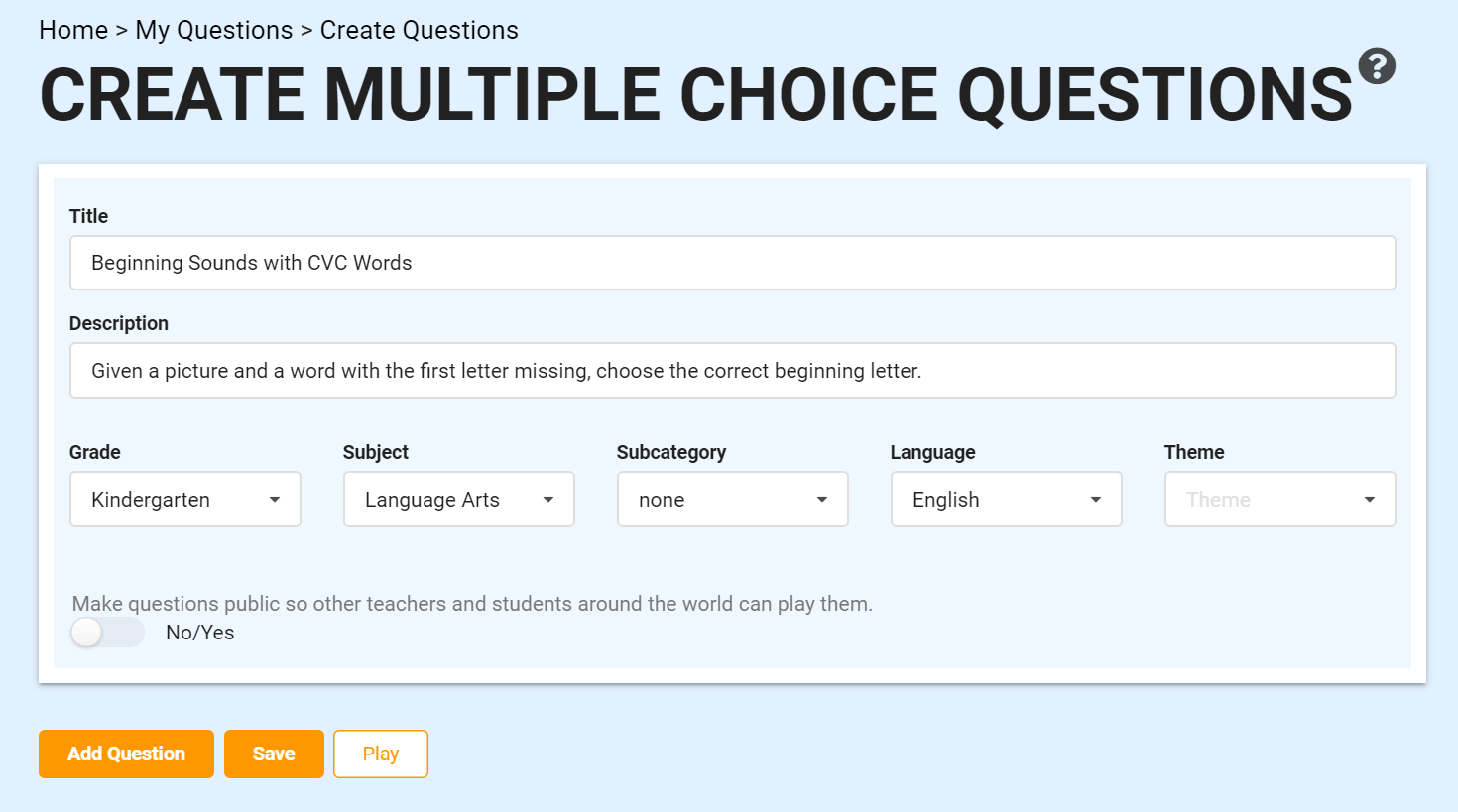Enable the make questions public toggle
1458x812 pixels.
[x=106, y=632]
